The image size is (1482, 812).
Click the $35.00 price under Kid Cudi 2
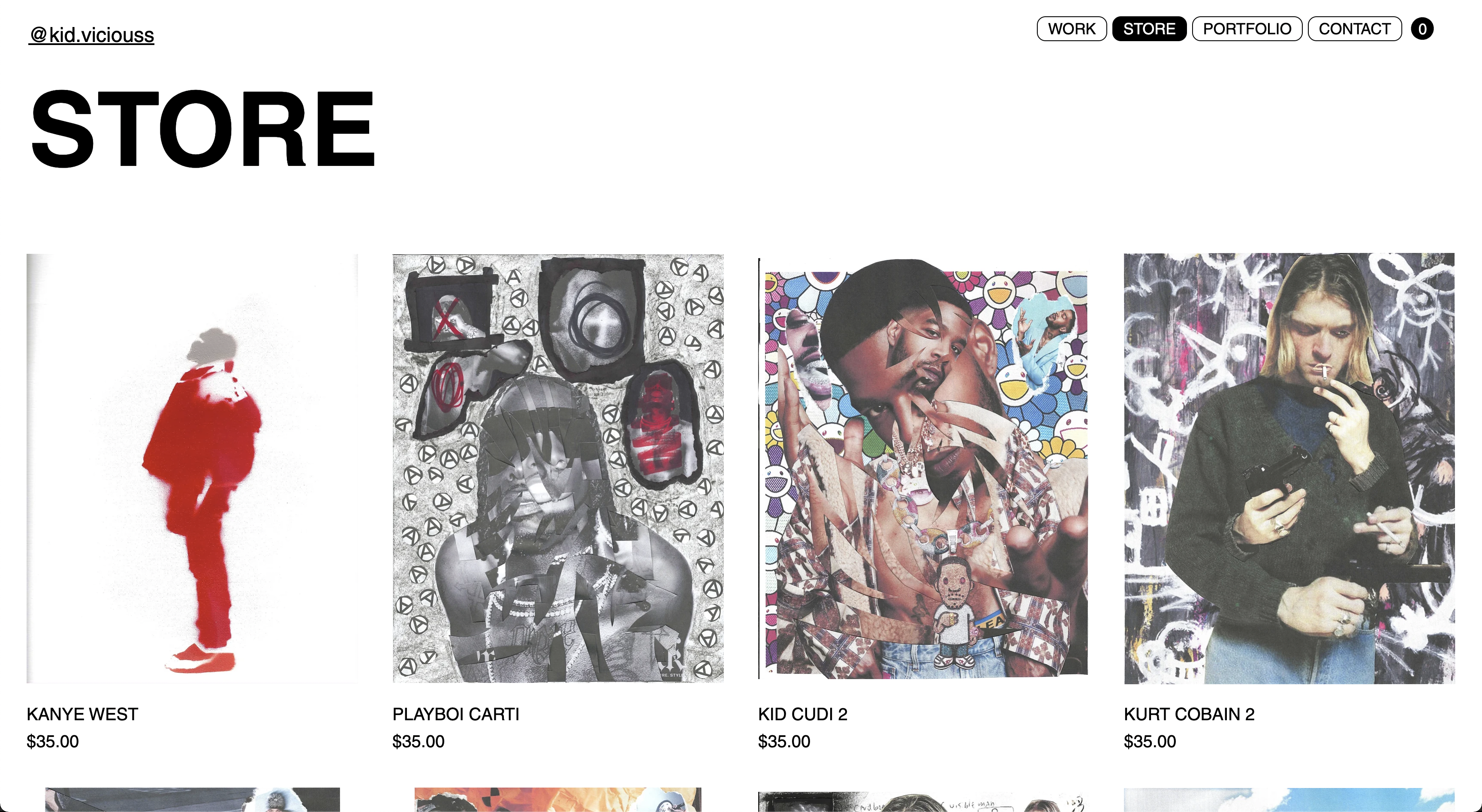784,741
